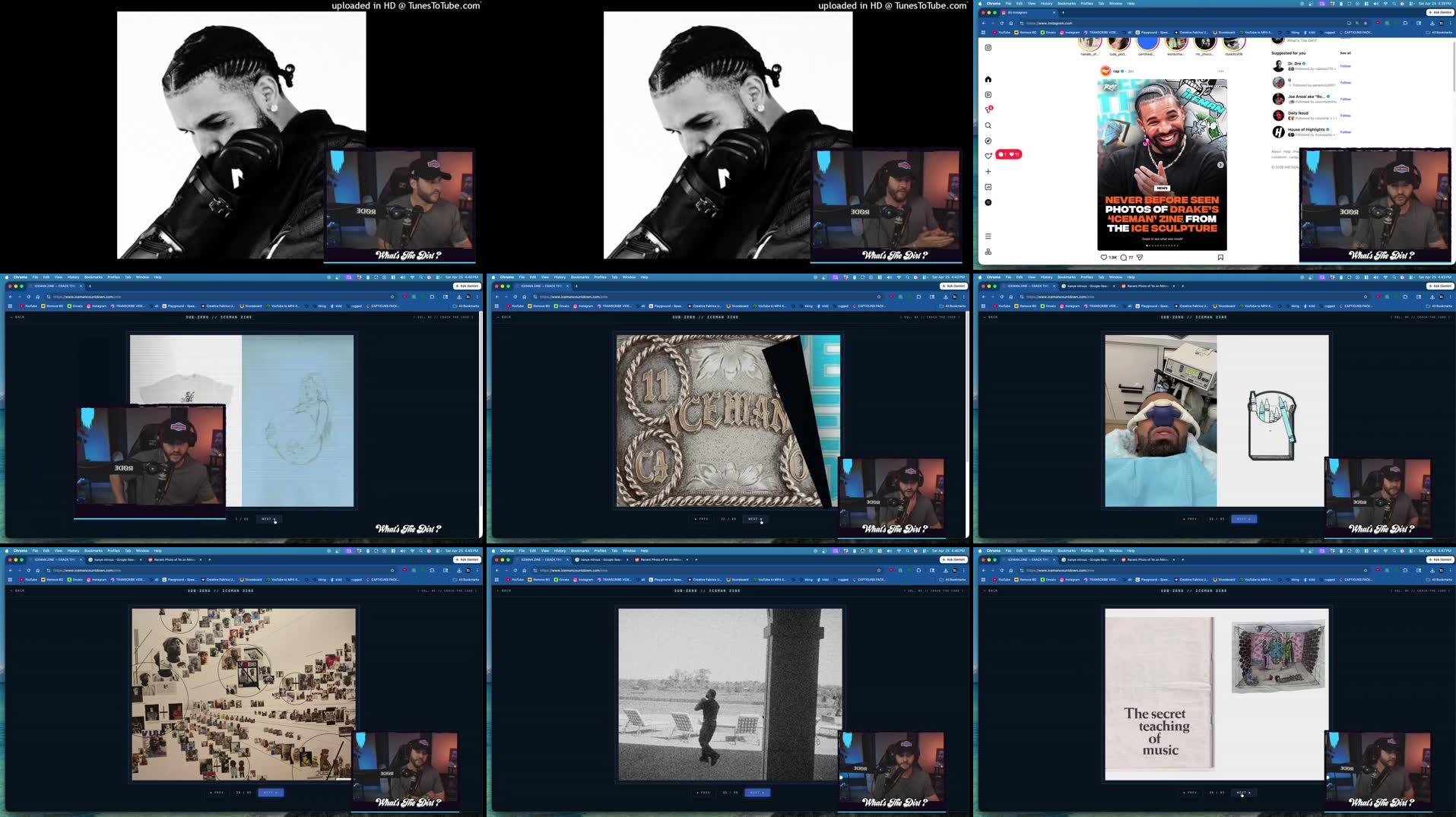Image resolution: width=1456 pixels, height=817 pixels.
Task: Click the Create plus icon in Instagram sidebar
Action: (988, 172)
